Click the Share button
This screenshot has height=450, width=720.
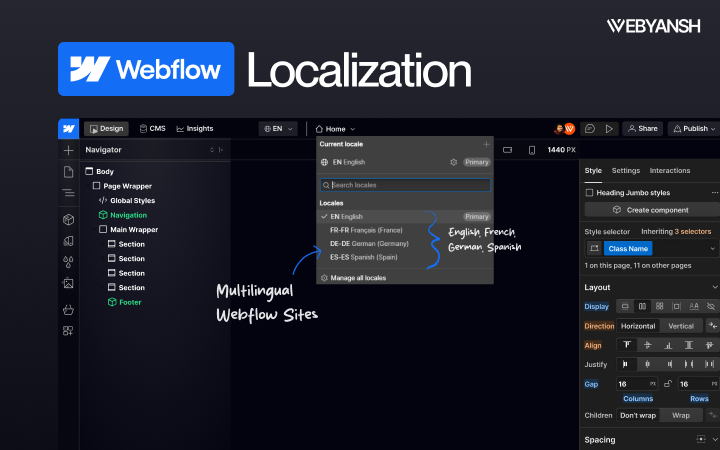coord(643,129)
